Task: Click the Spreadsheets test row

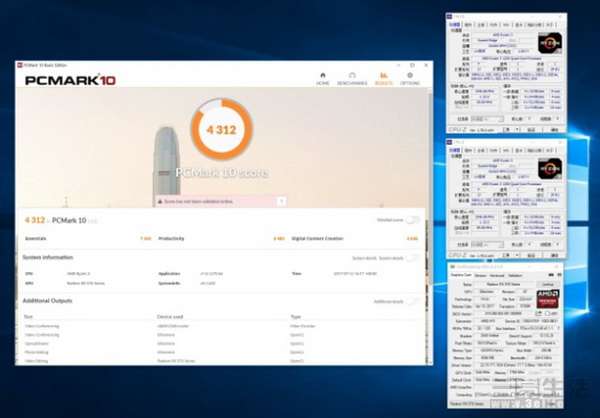Action: 222,343
